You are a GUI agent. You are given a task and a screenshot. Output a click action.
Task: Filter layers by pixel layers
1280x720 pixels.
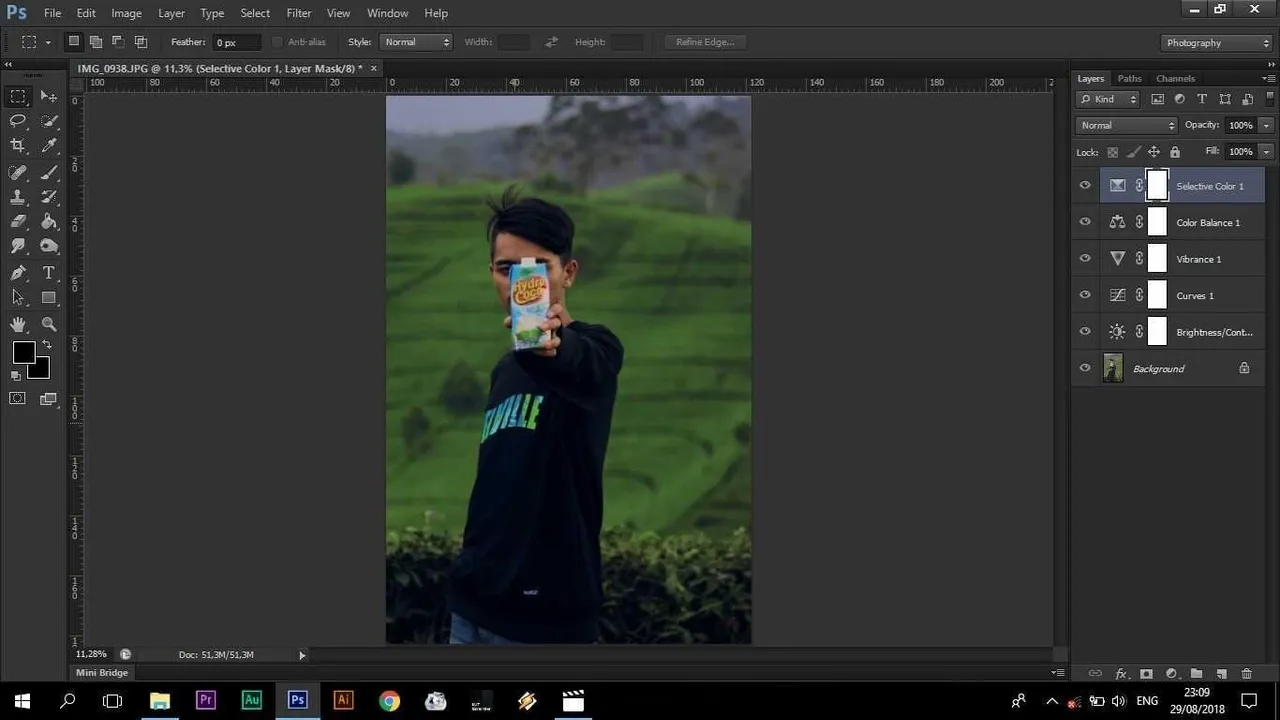1157,99
